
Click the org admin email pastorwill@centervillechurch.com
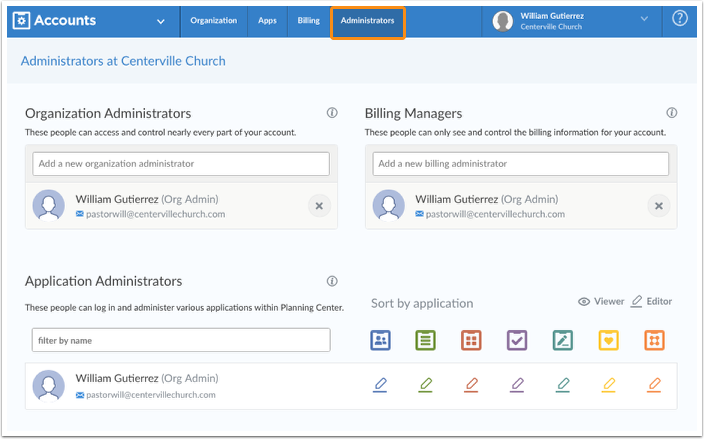tap(155, 214)
